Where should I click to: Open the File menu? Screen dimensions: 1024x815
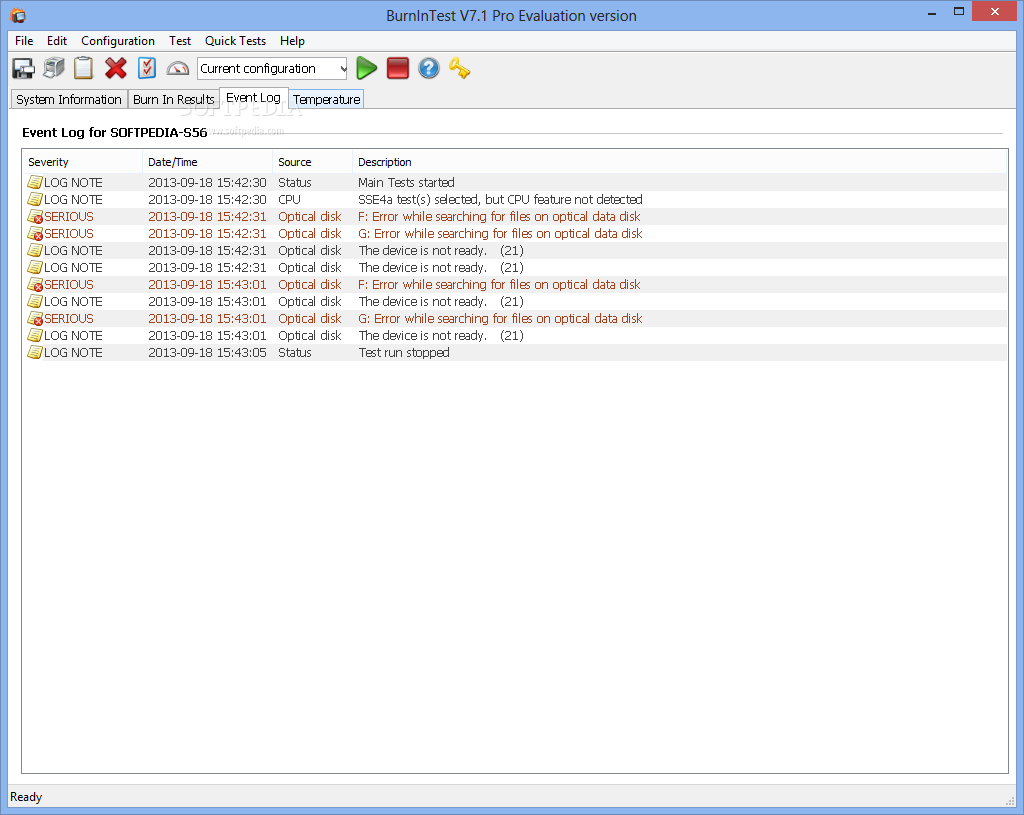pyautogui.click(x=24, y=40)
